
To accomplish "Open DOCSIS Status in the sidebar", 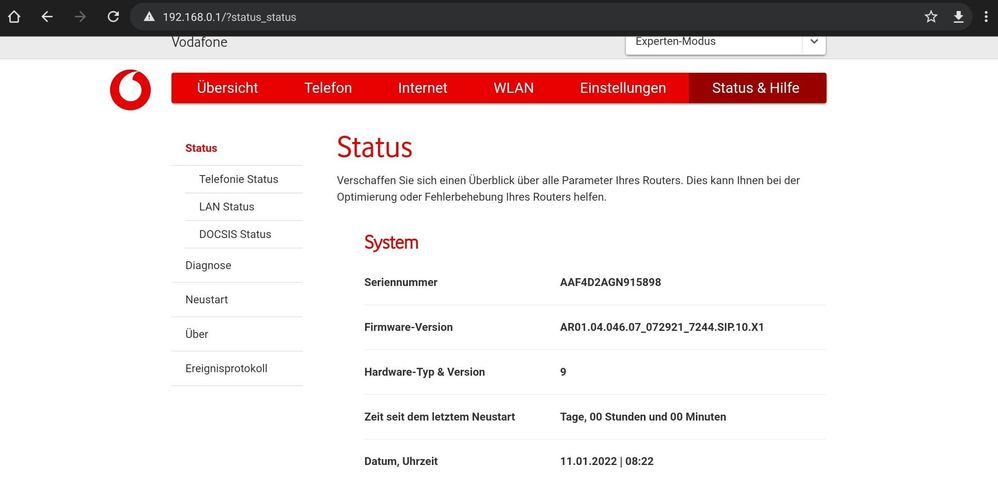I will (235, 234).
